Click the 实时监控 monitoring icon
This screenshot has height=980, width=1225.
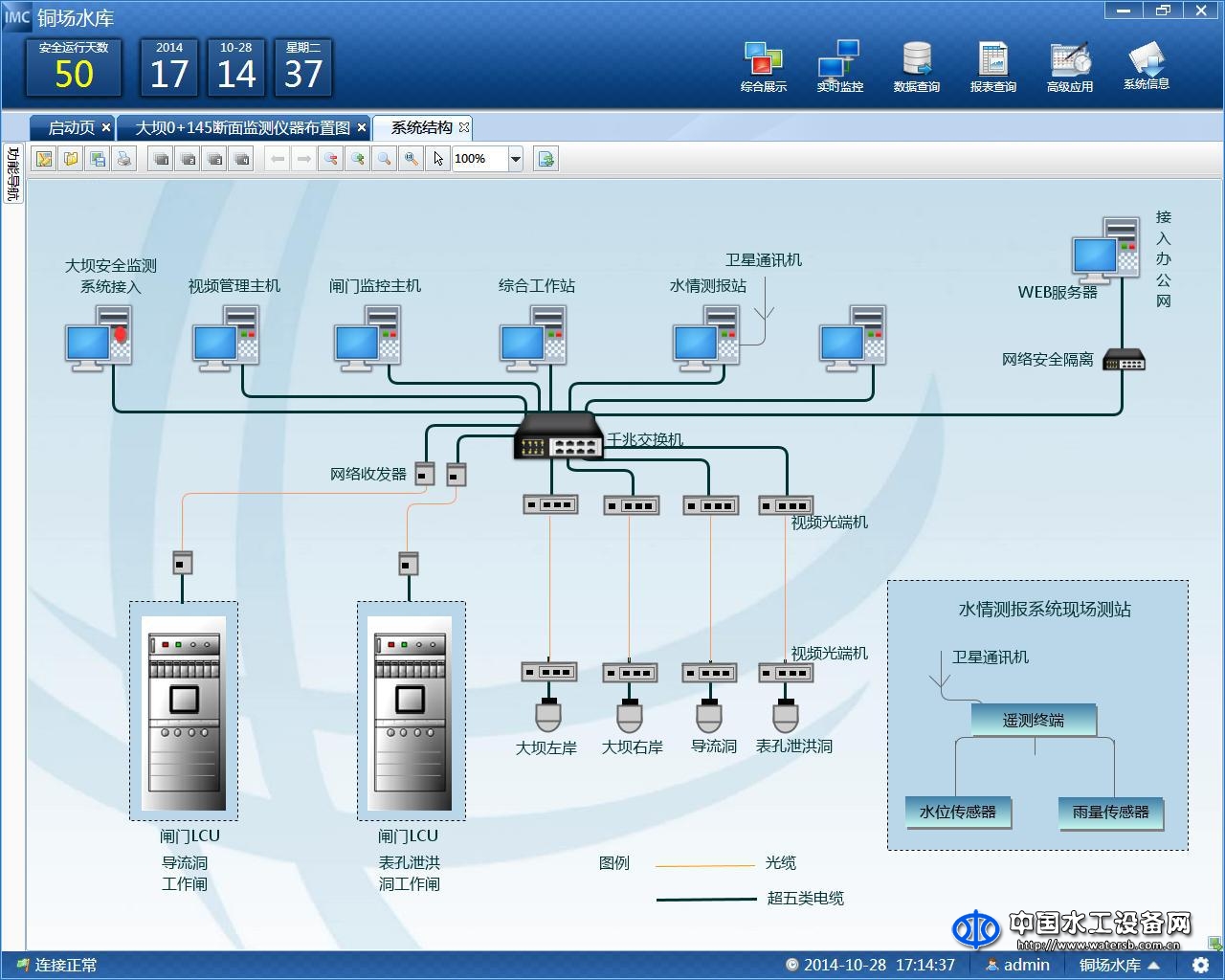click(x=839, y=65)
